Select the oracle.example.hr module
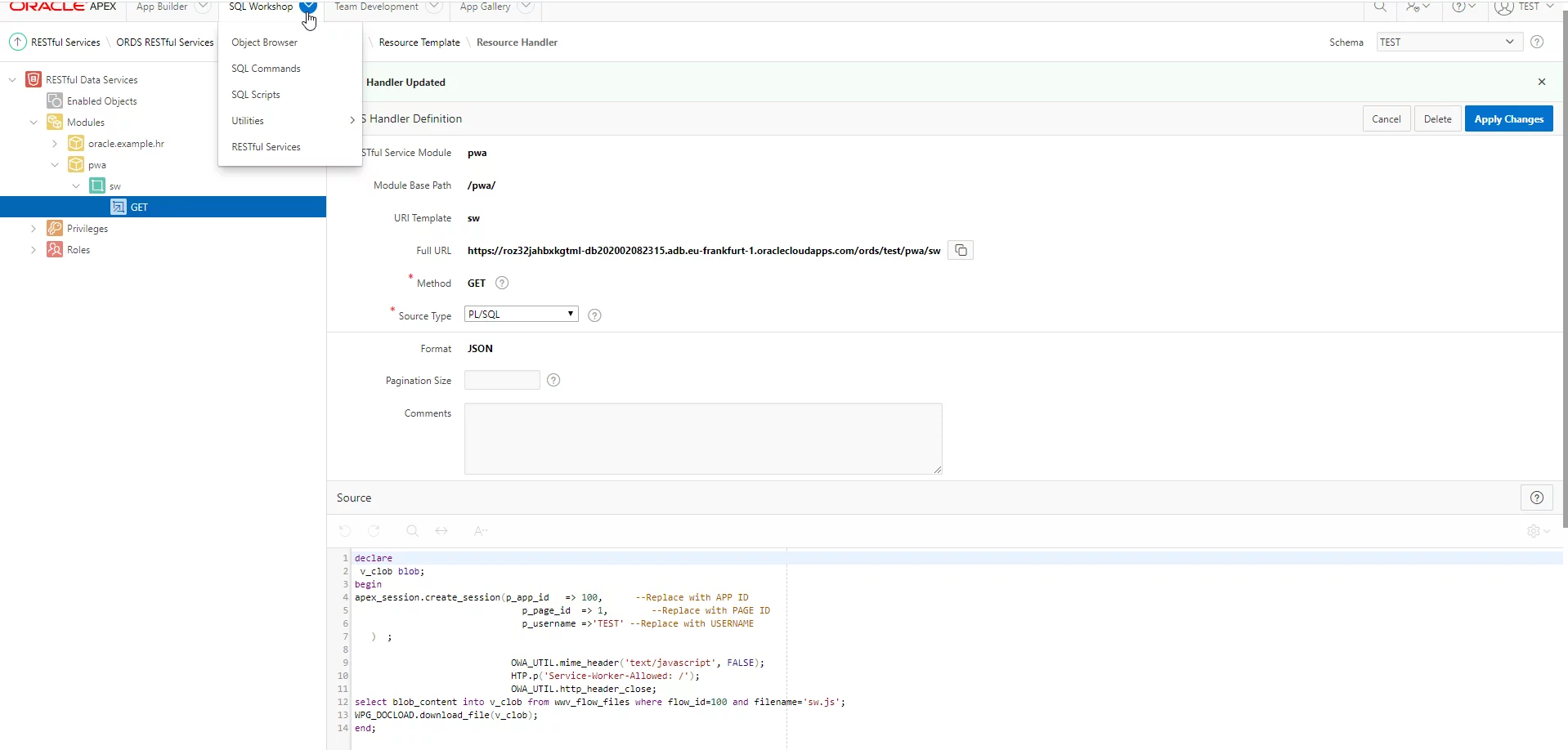 (126, 144)
